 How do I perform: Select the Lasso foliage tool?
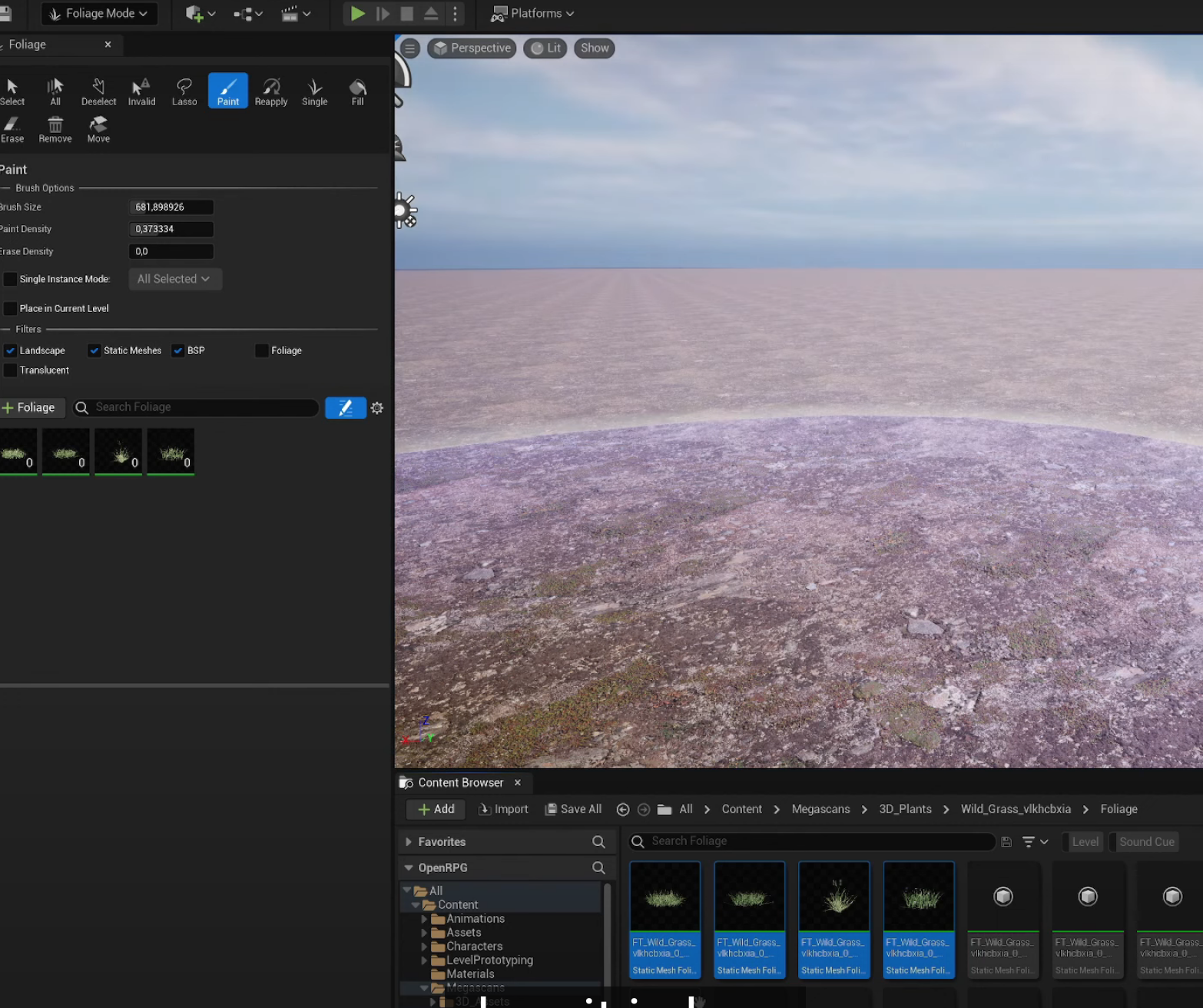[184, 90]
